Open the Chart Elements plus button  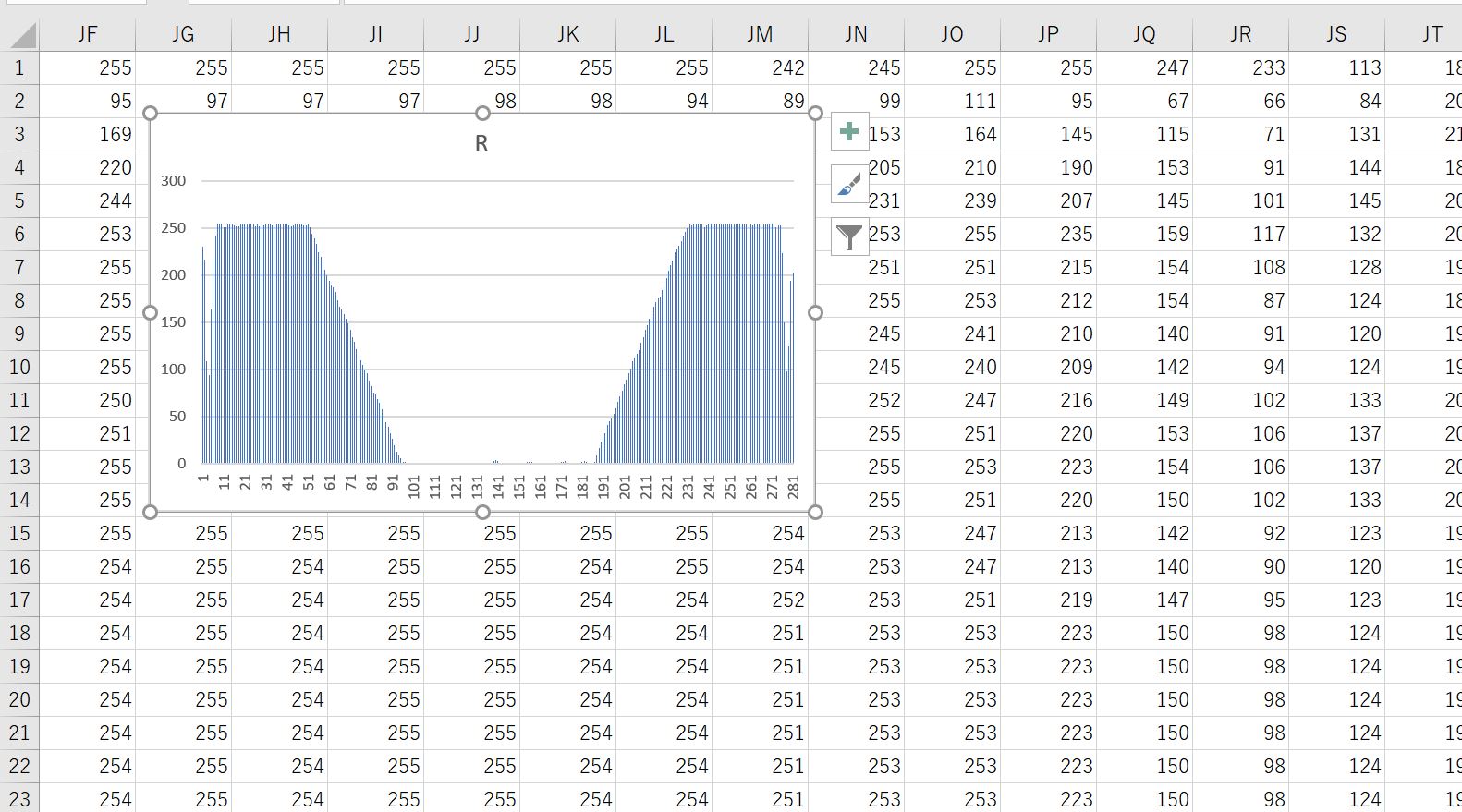click(849, 131)
